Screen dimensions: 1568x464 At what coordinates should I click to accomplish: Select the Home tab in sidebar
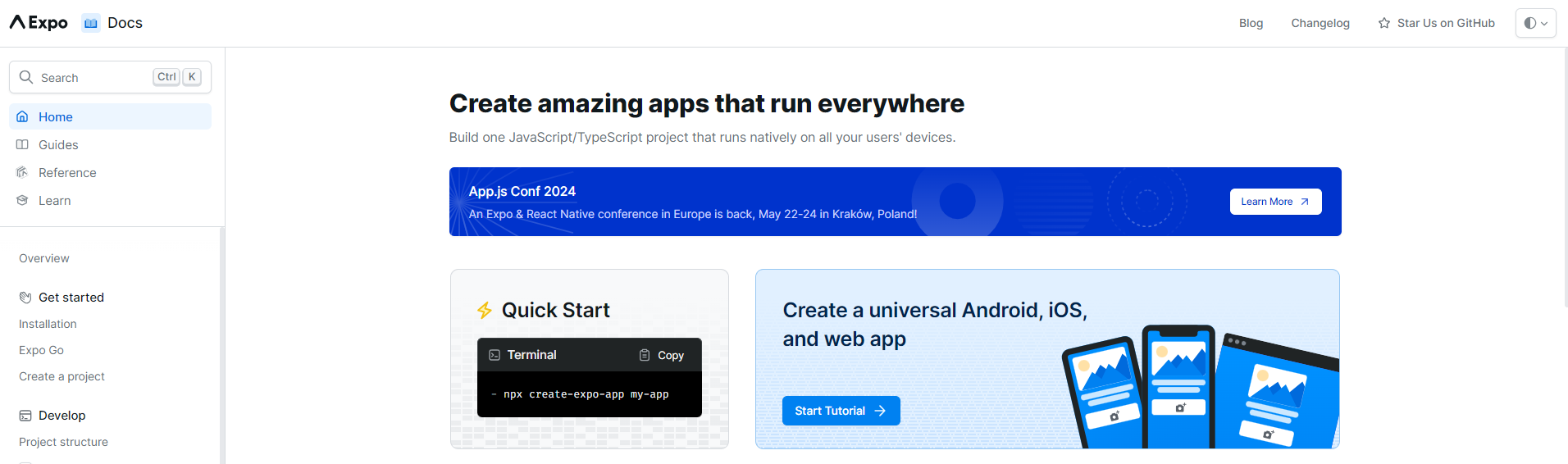pos(110,116)
